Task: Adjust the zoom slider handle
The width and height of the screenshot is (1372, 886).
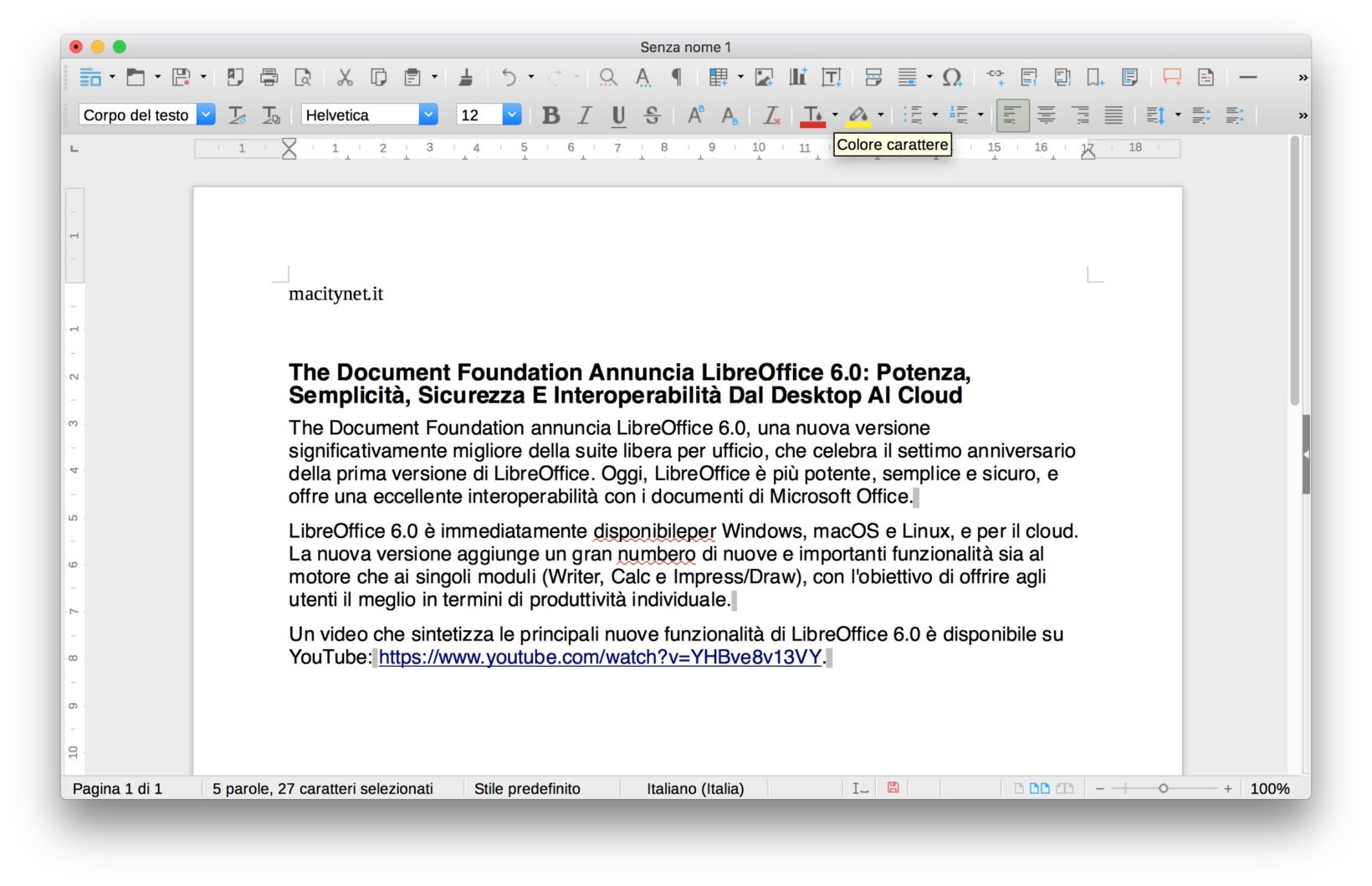Action: tap(1163, 788)
